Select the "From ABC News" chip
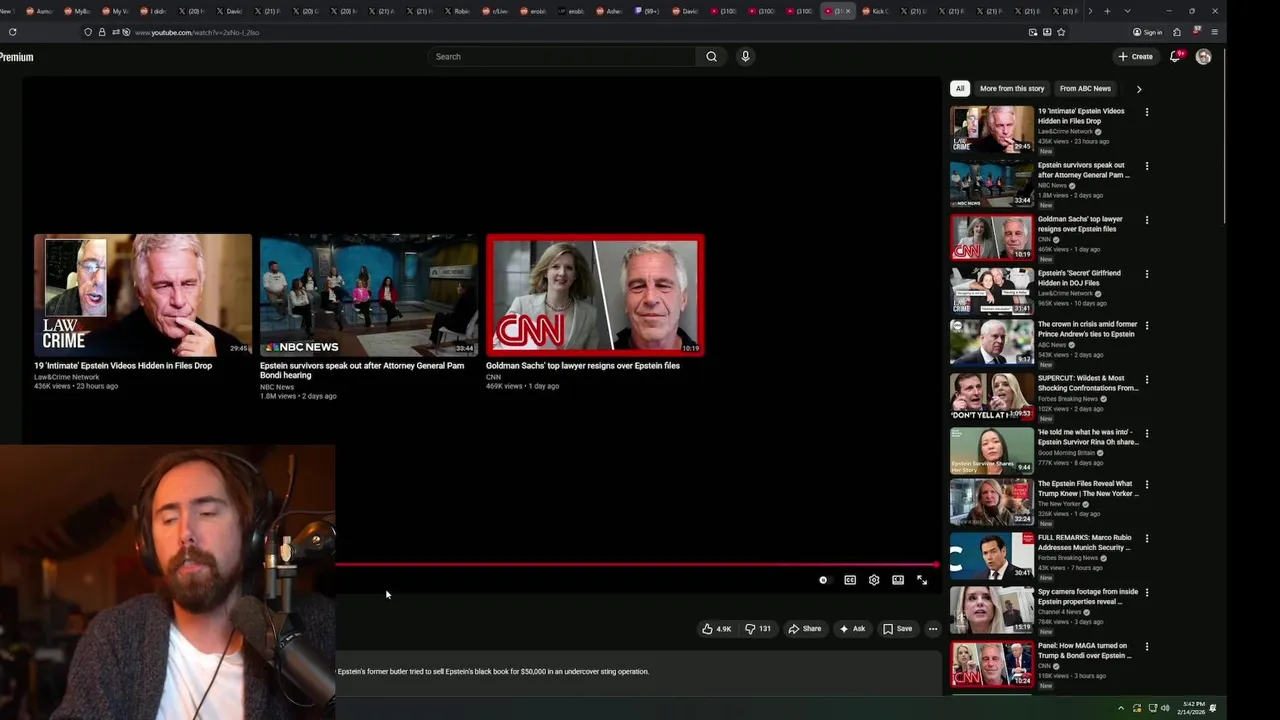Image resolution: width=1280 pixels, height=720 pixels. click(1085, 89)
